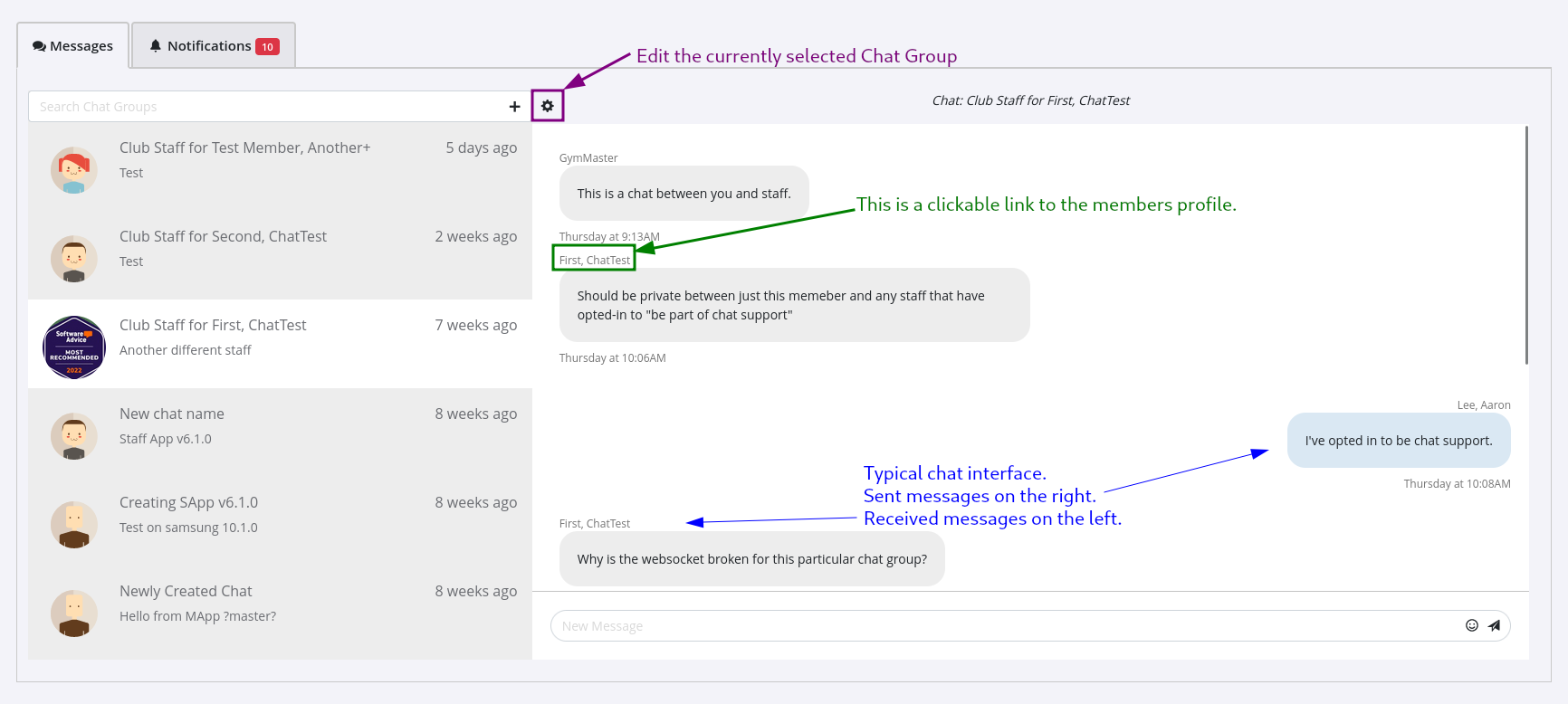Focus the Search Chat Groups field
The image size is (1568, 704).
[x=267, y=107]
